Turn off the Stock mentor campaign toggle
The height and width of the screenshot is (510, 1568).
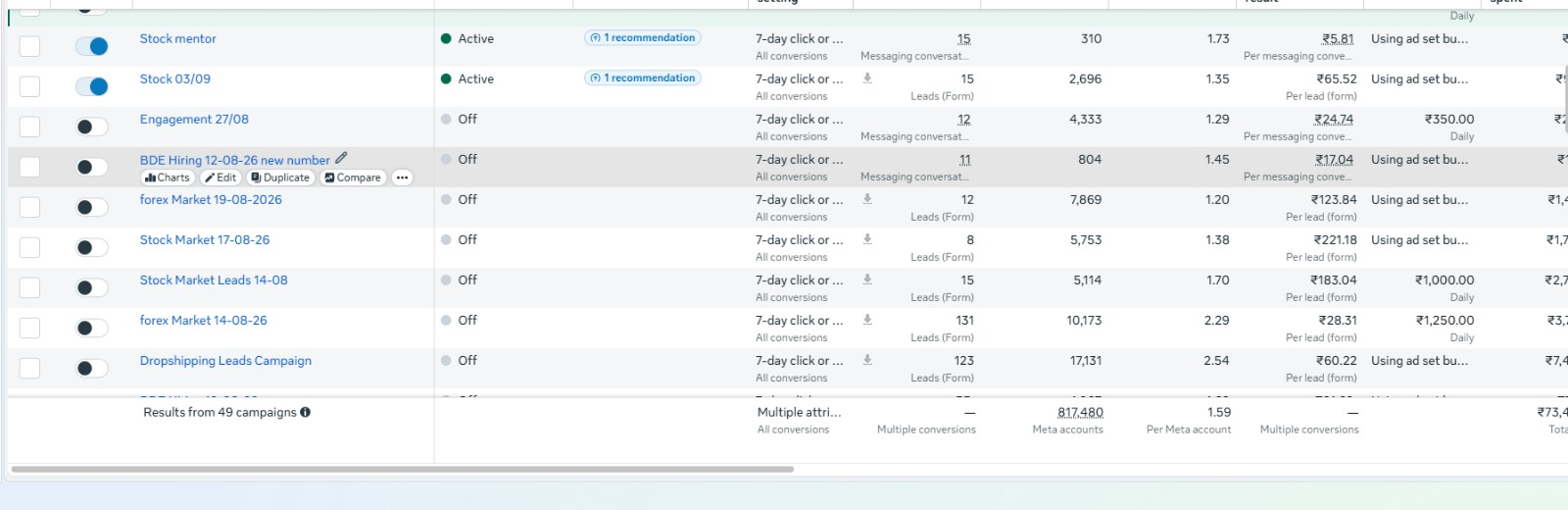point(92,46)
